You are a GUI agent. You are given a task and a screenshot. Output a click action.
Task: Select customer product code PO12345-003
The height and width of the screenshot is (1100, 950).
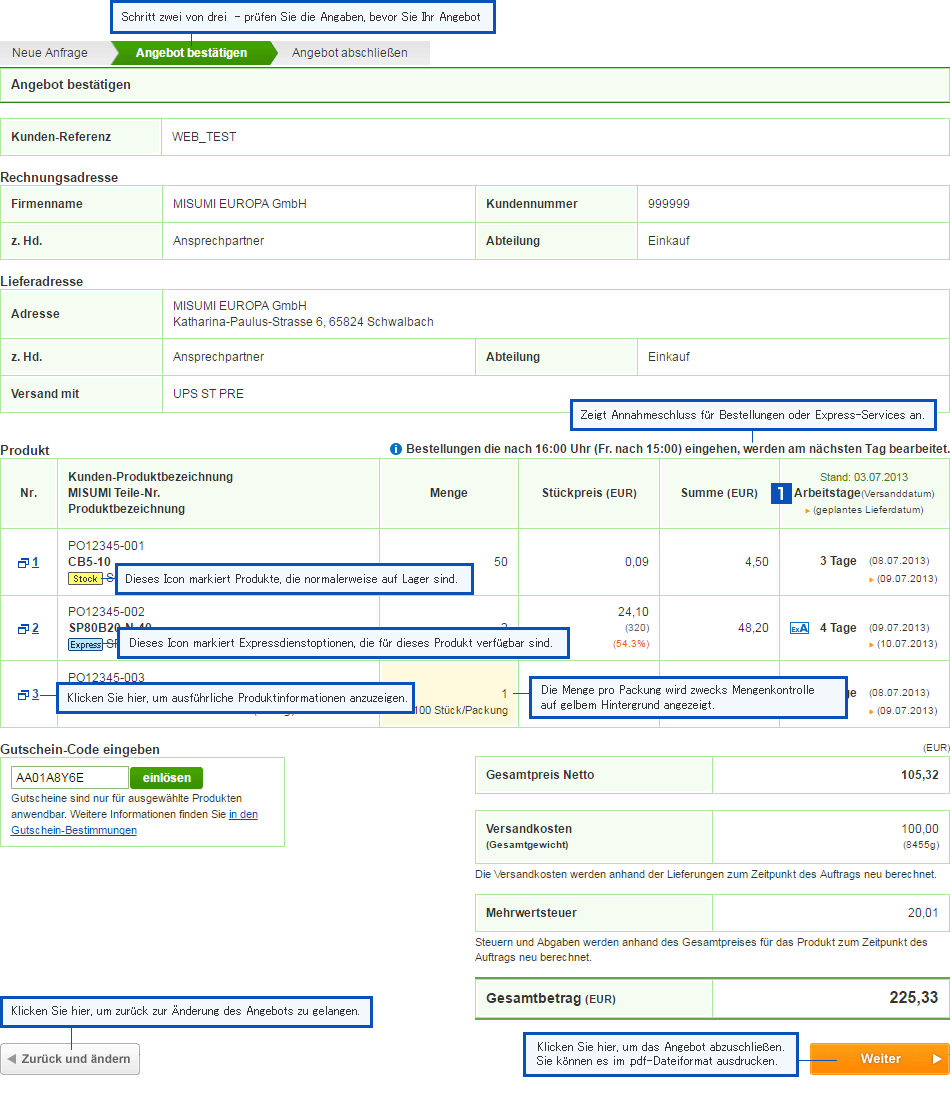tap(106, 678)
